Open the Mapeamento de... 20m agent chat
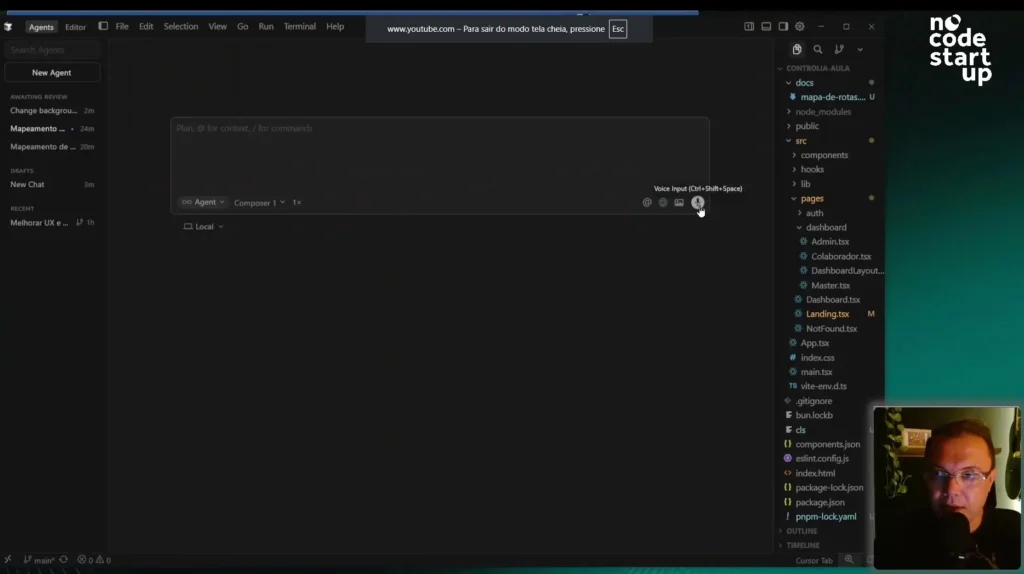 52,147
